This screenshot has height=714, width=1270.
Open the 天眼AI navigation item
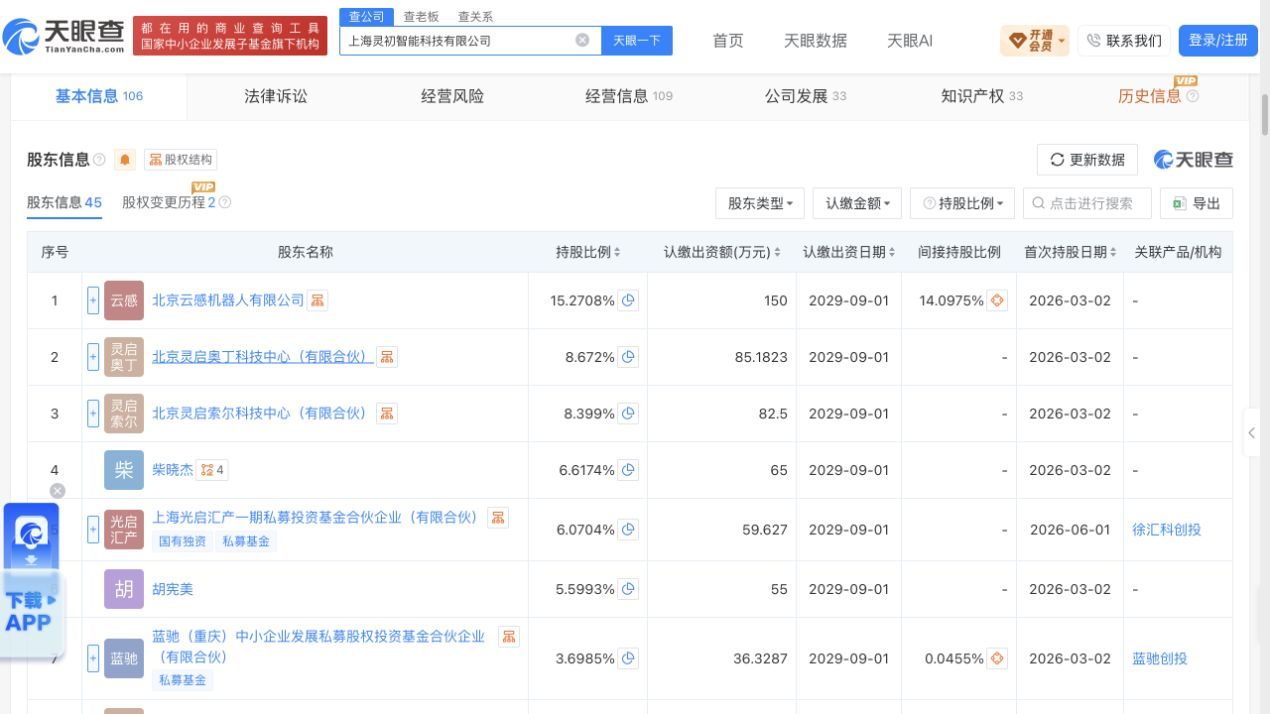(910, 40)
